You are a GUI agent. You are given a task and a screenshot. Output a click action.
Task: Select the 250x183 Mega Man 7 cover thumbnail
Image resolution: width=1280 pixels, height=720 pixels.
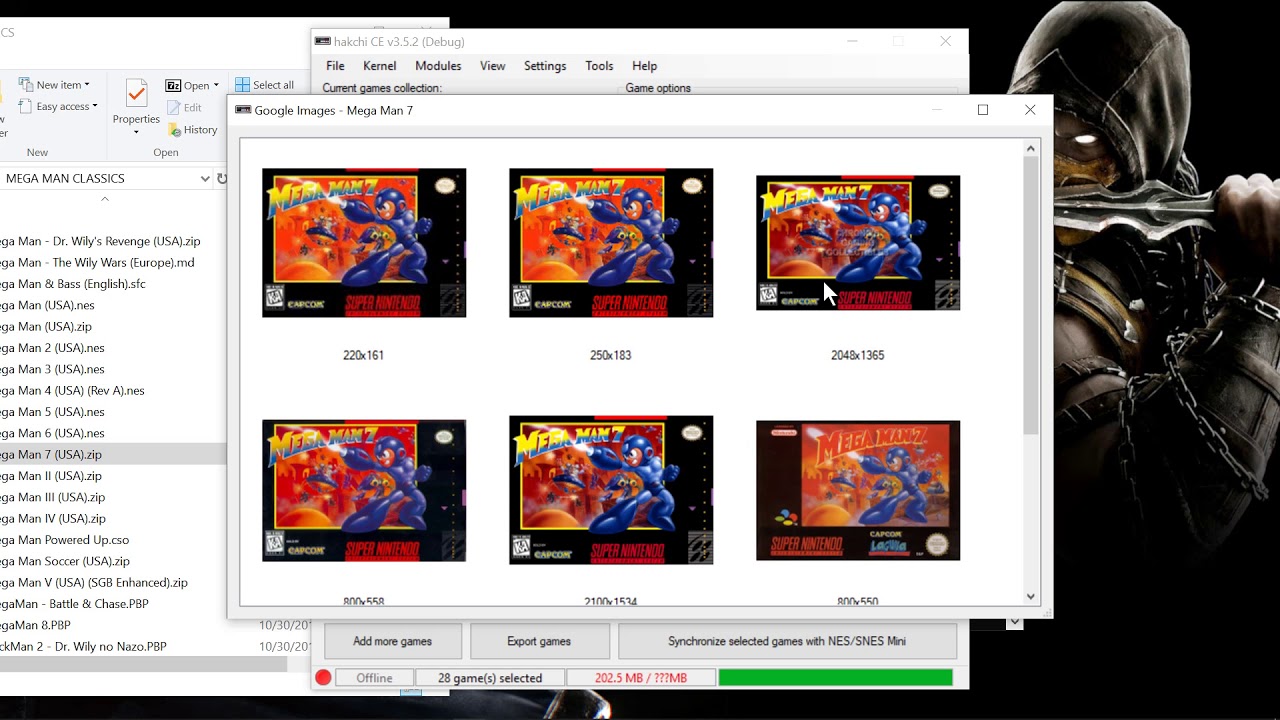[x=611, y=243]
